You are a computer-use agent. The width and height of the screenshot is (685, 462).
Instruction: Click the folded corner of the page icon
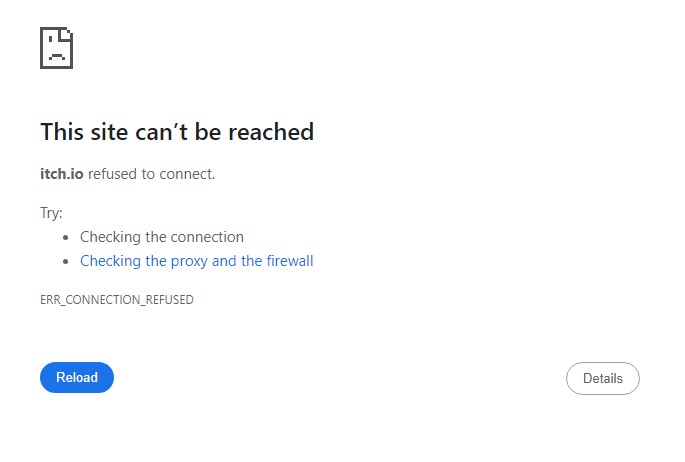[68, 33]
